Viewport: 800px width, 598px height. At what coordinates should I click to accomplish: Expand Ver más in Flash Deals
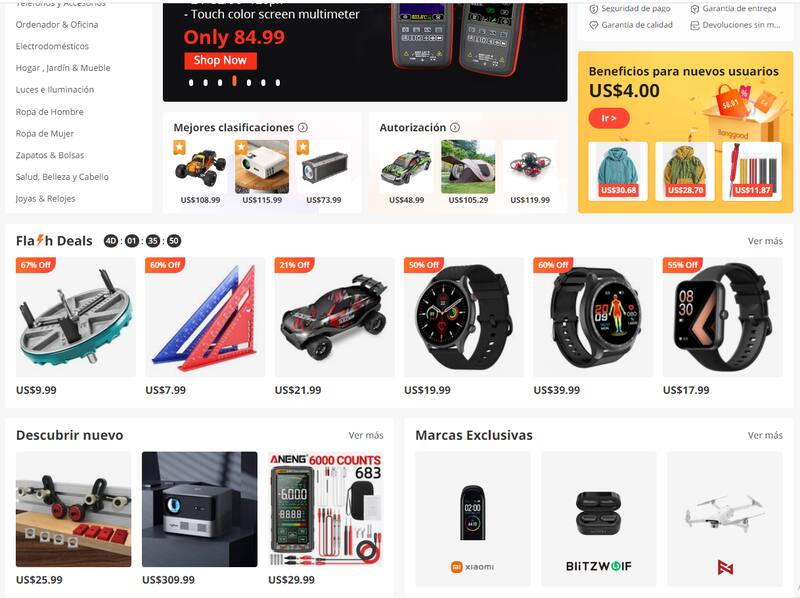765,241
